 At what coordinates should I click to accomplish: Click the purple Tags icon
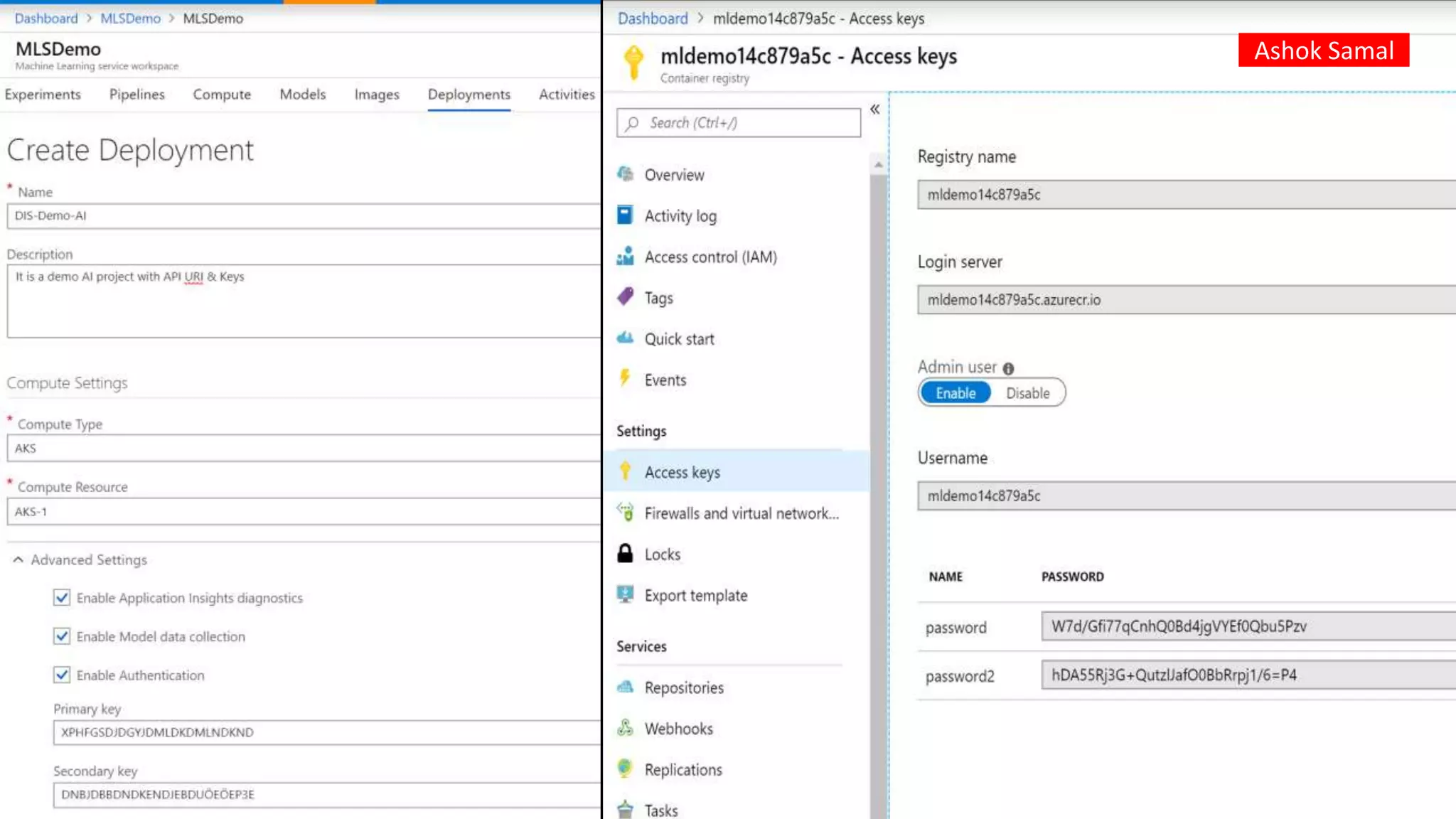625,297
